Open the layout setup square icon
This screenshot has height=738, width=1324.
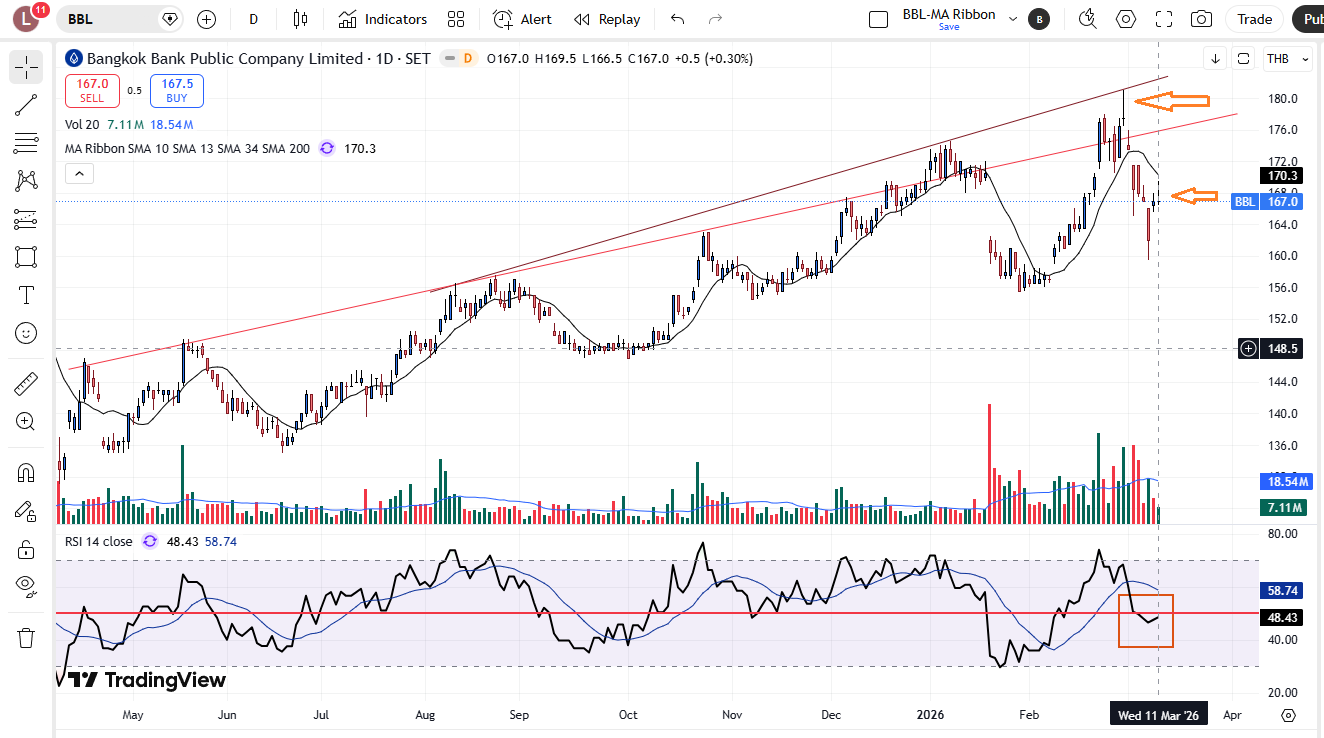point(878,19)
